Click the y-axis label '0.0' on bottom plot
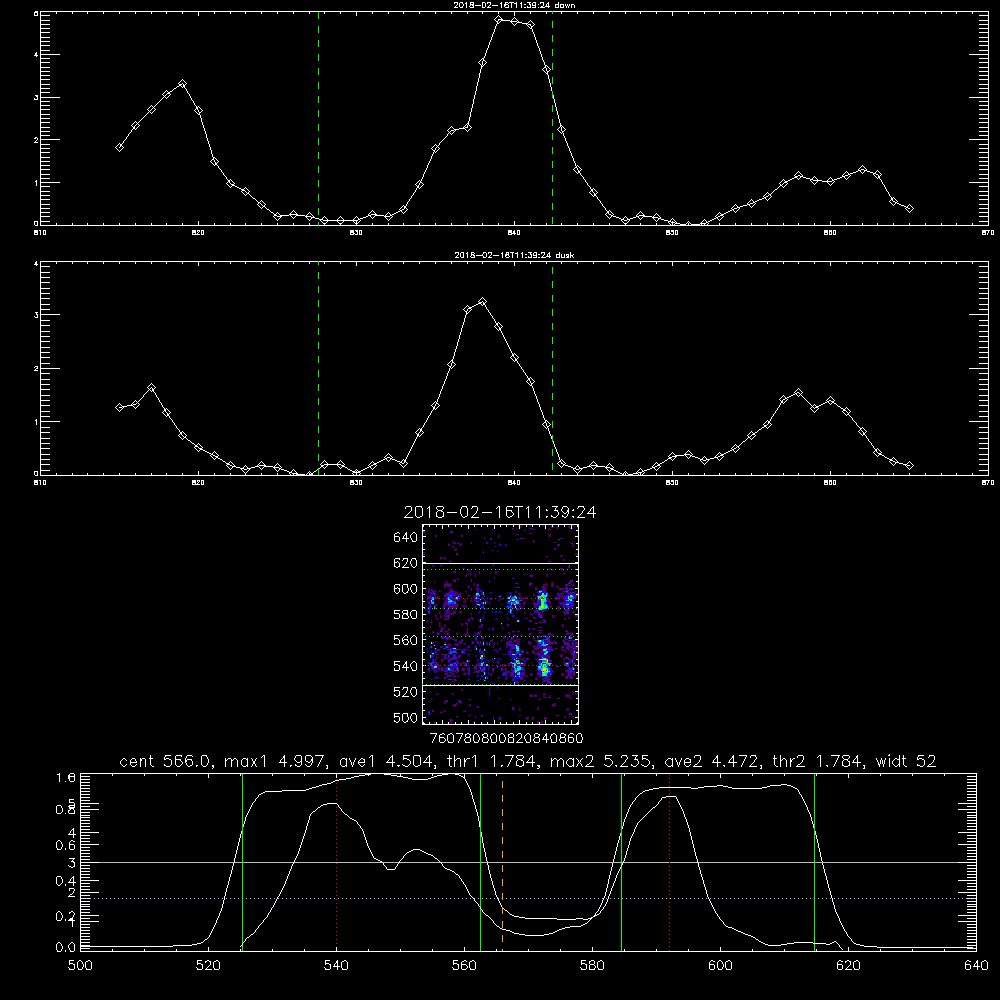This screenshot has width=1000, height=1000. (65, 948)
